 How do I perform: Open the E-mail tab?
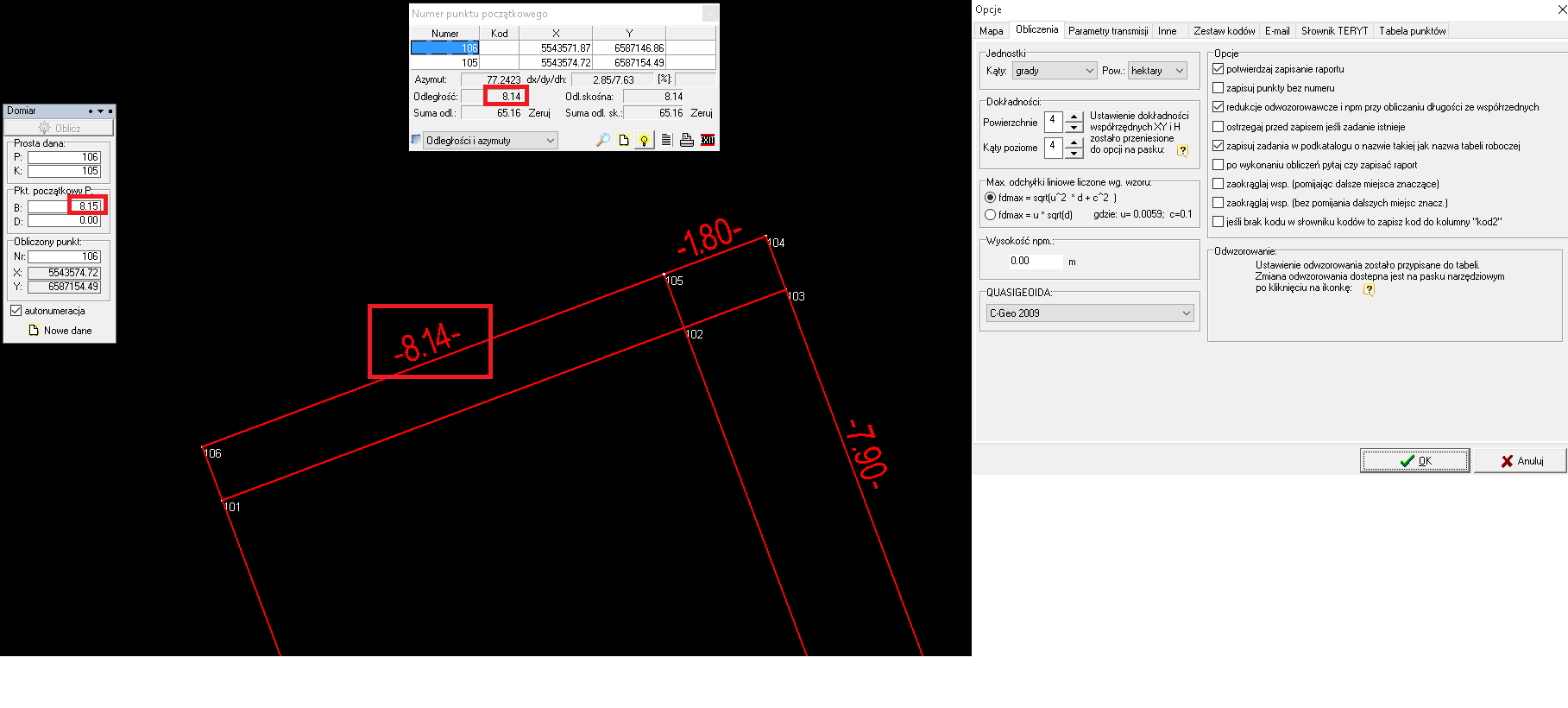pyautogui.click(x=1277, y=31)
